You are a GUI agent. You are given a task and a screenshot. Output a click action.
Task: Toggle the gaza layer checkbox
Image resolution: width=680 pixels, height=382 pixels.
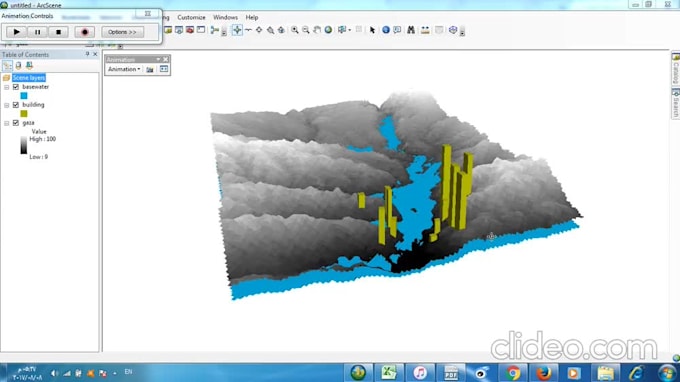pos(16,123)
